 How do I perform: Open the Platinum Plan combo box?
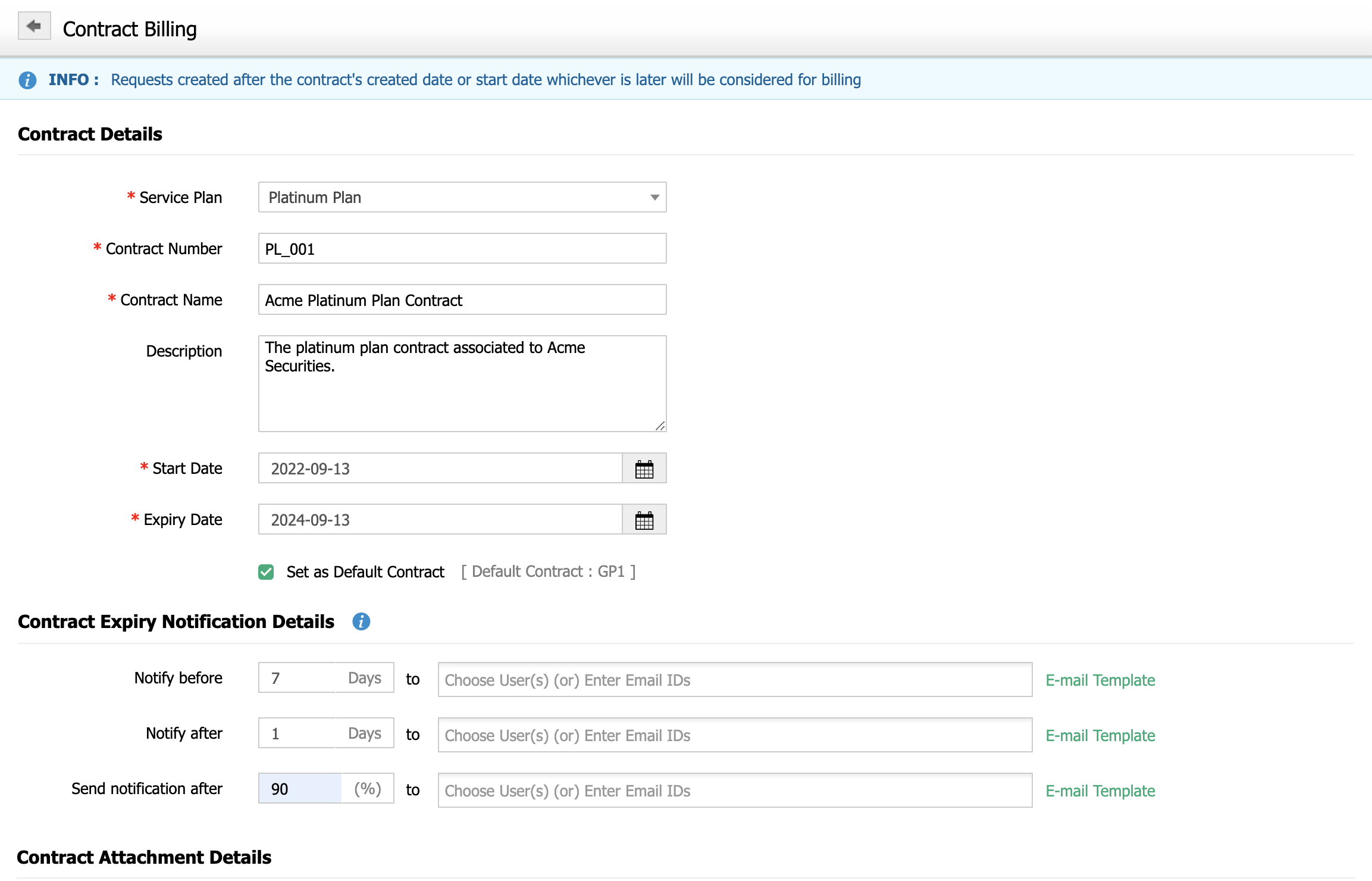click(452, 198)
